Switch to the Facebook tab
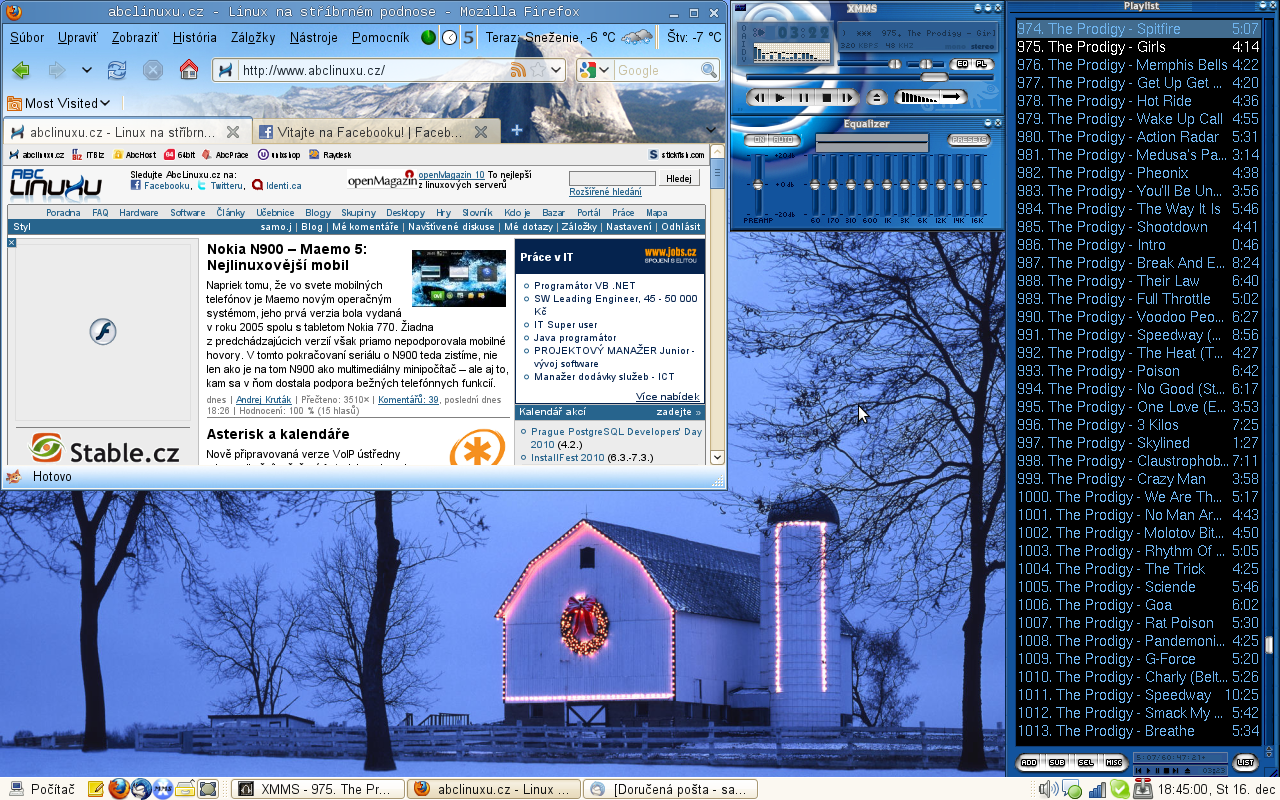 pos(375,132)
